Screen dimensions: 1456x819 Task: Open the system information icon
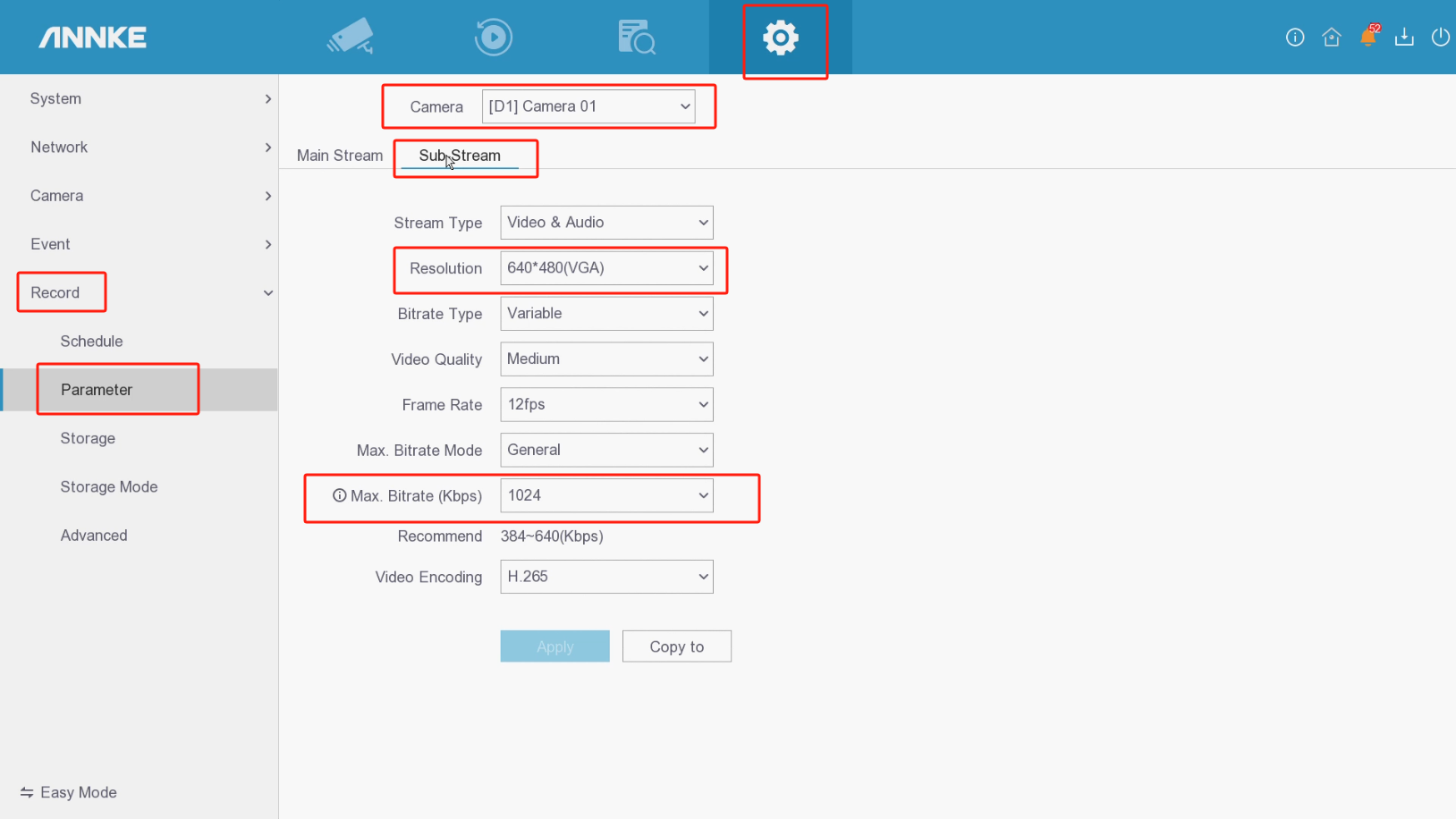coord(1295,37)
